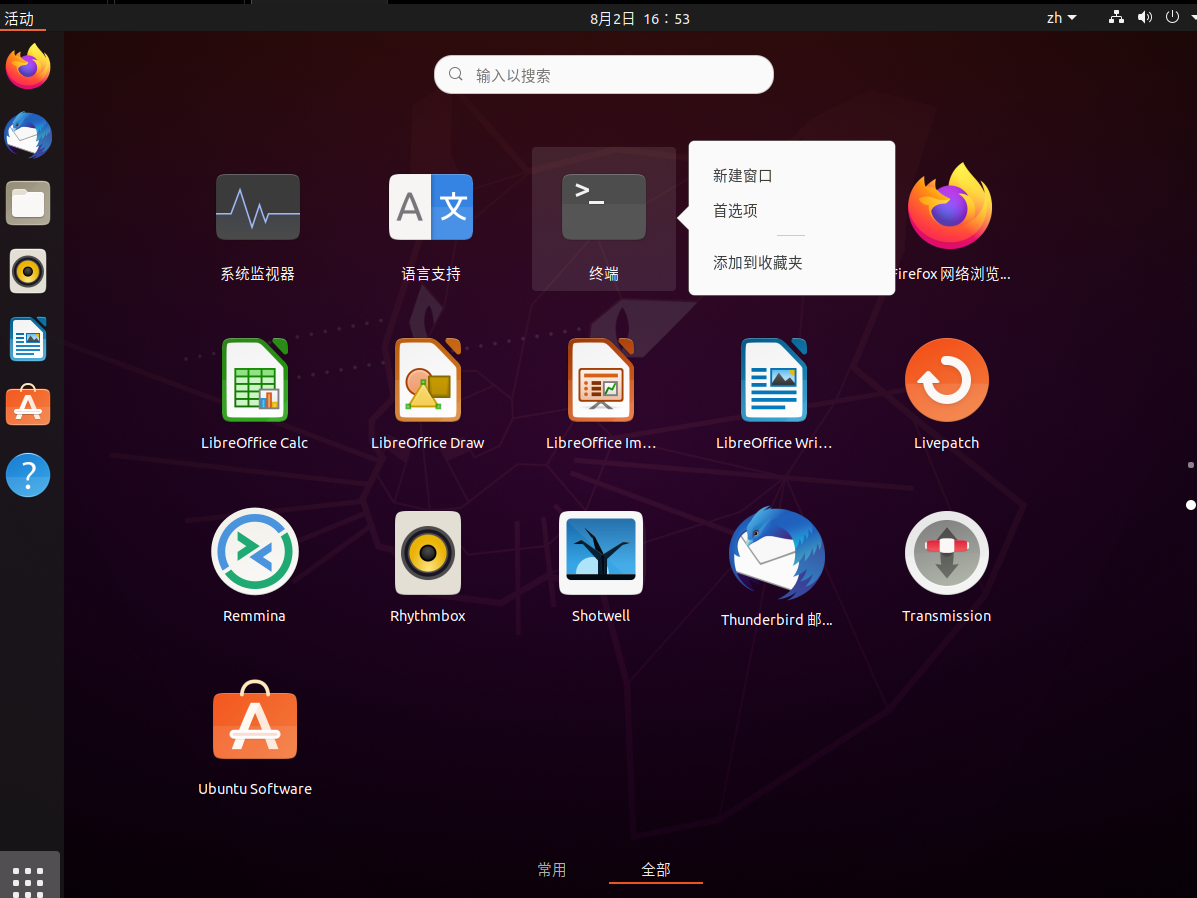Select 新建窗口 from context menu

pyautogui.click(x=743, y=176)
